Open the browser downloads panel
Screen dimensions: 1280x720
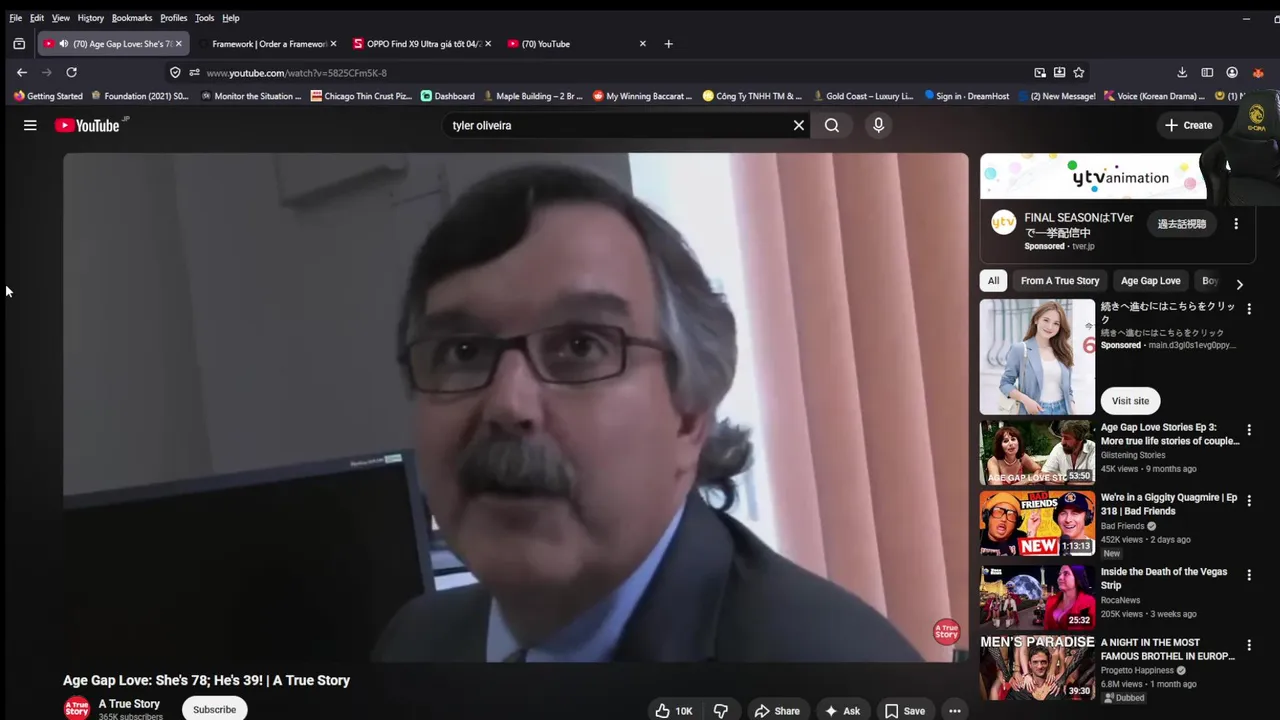point(1182,72)
